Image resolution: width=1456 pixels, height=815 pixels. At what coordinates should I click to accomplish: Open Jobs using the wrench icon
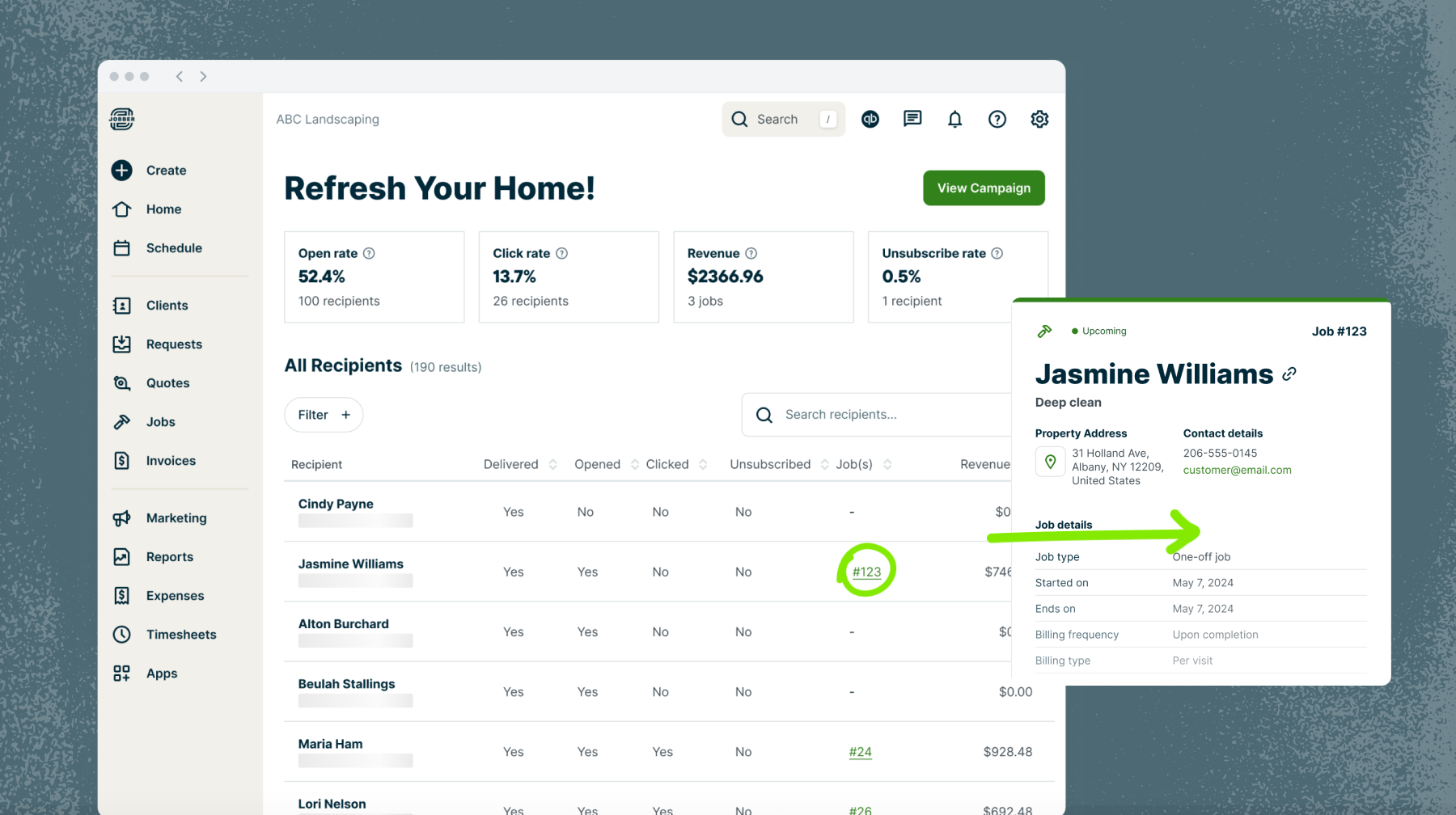(121, 421)
